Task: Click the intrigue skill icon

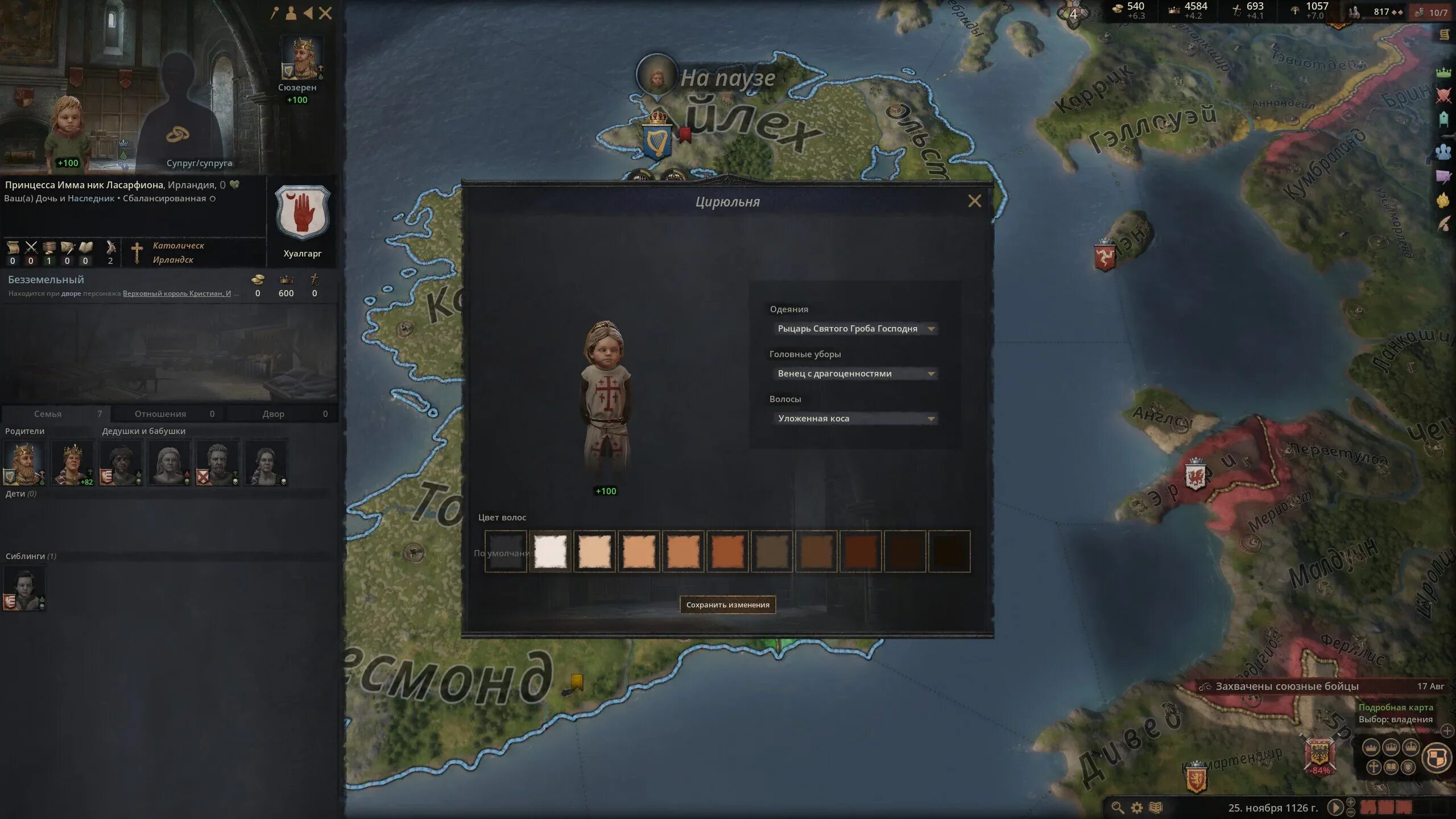Action: point(67,248)
